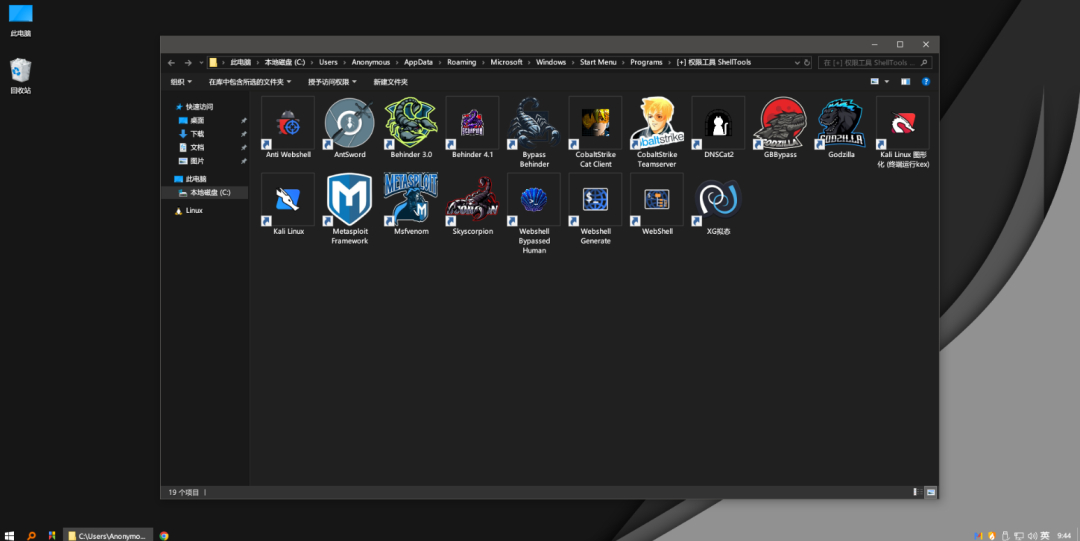The width and height of the screenshot is (1080, 541).
Task: Click the File Explorer taskbar button
Action: [x=108, y=535]
